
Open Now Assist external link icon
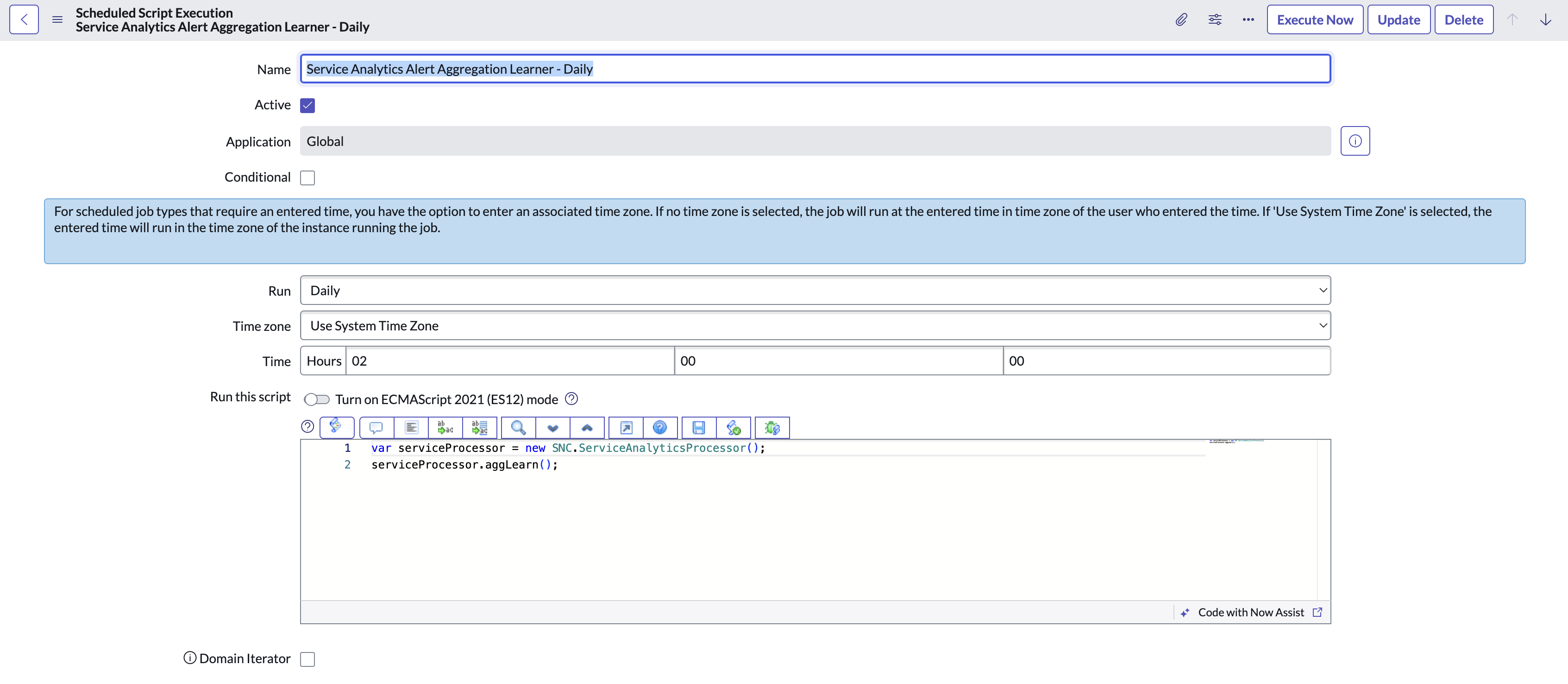[x=1317, y=612]
